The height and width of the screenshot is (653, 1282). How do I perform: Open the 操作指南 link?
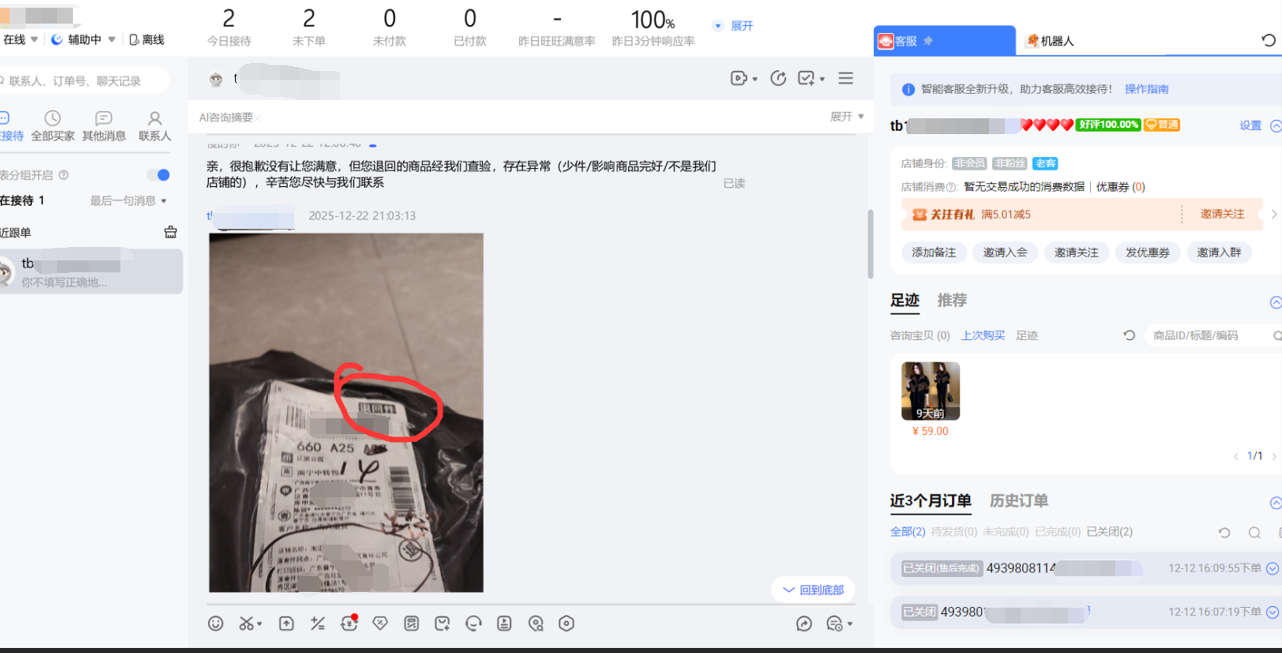(1146, 89)
